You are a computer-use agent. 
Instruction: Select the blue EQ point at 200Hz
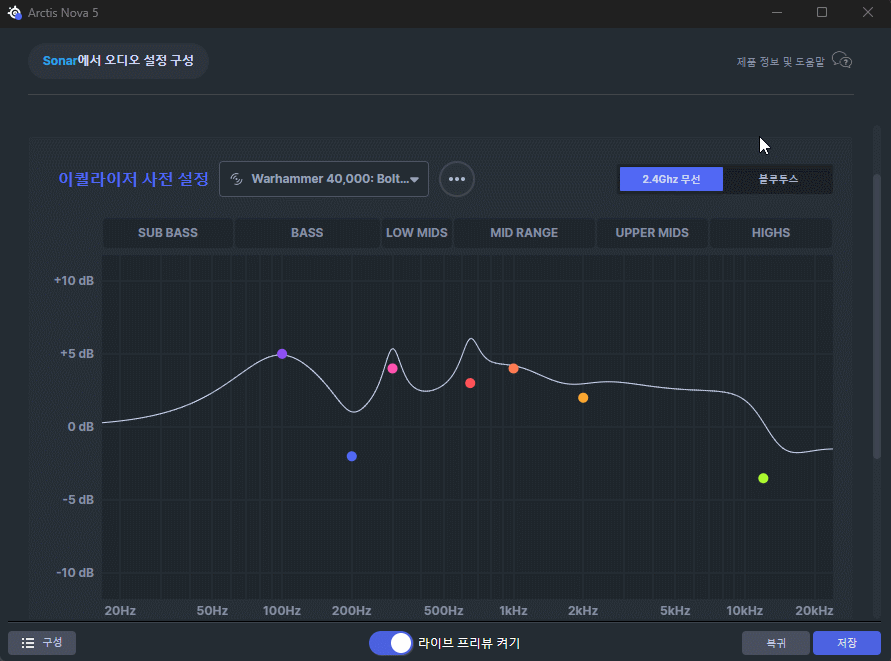352,456
